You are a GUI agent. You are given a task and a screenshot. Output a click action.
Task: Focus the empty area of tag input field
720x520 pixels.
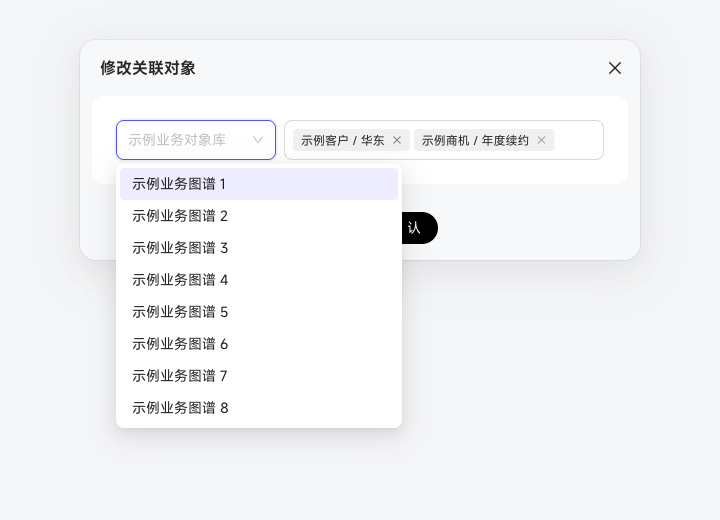(x=579, y=140)
